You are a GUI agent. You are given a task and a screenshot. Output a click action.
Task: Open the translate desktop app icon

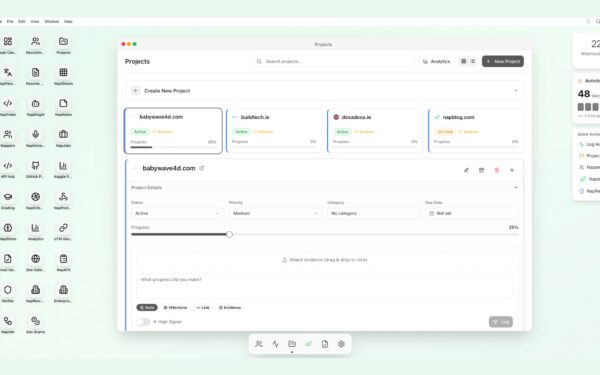tap(8, 72)
